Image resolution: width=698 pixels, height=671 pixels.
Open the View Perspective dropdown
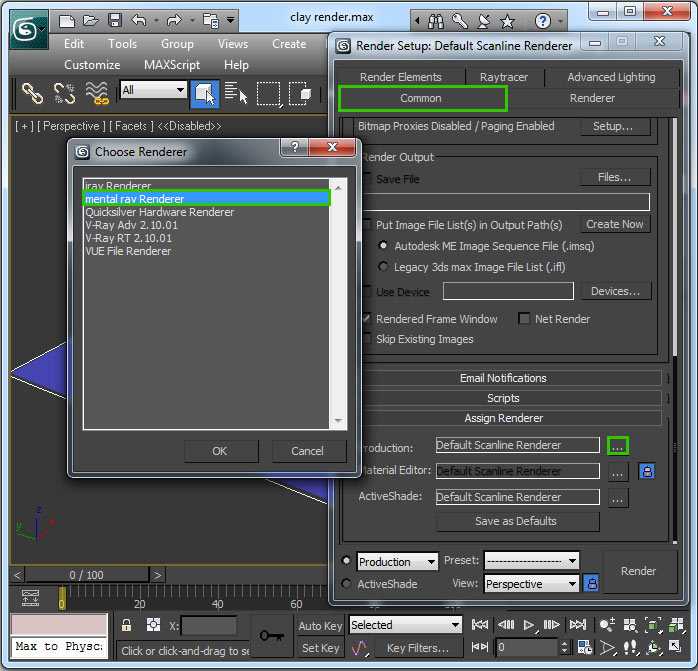(532, 584)
